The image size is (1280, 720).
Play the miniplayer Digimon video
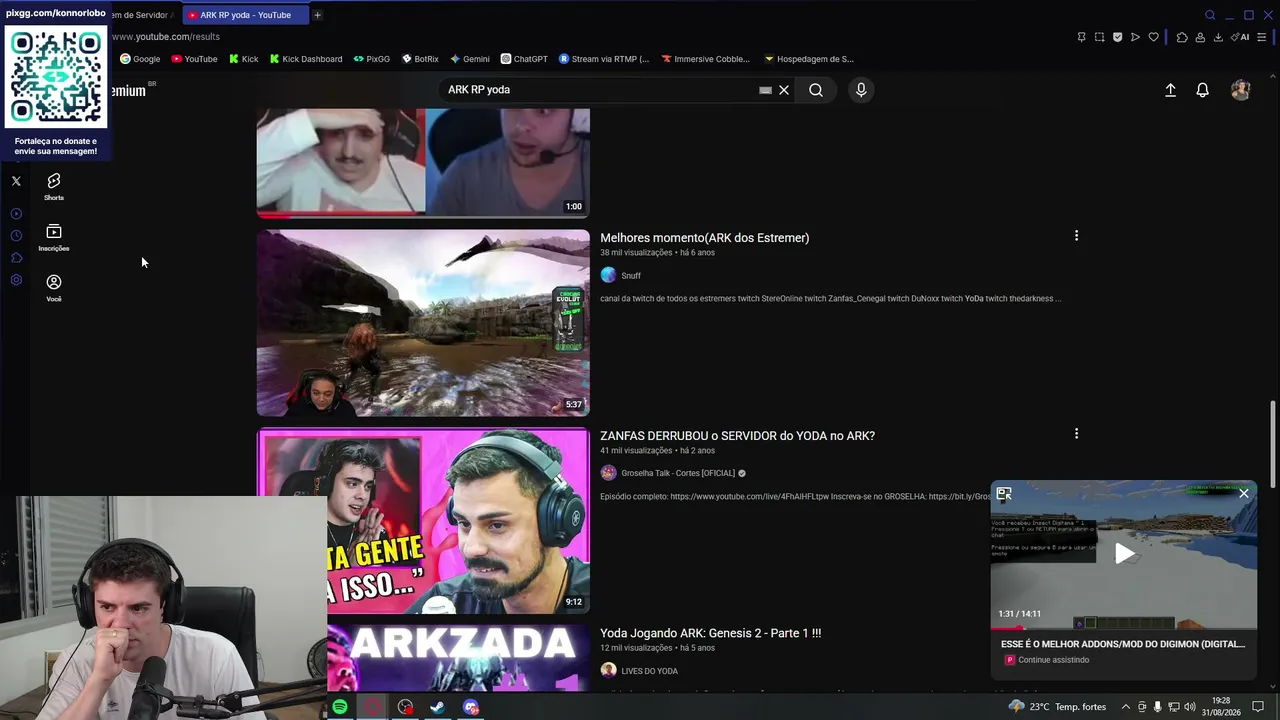pos(1124,554)
